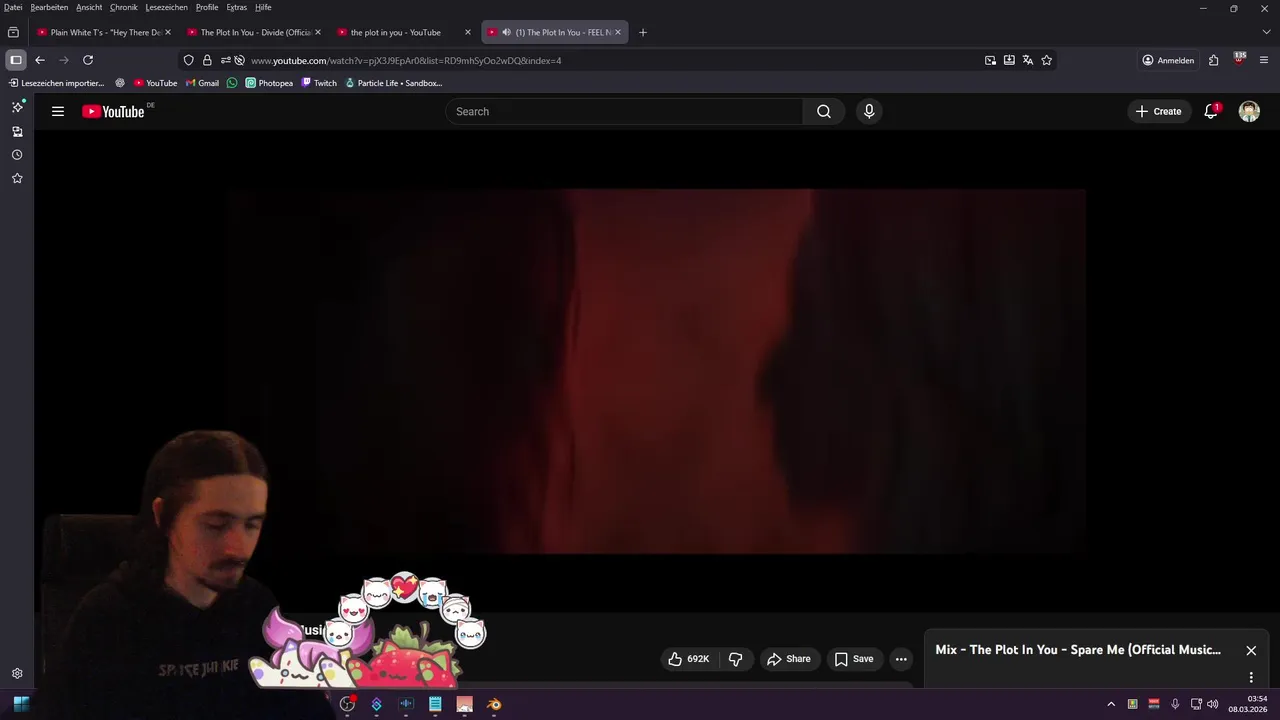Image resolution: width=1280 pixels, height=720 pixels.
Task: Open the Twitch bookmark
Action: (x=319, y=83)
